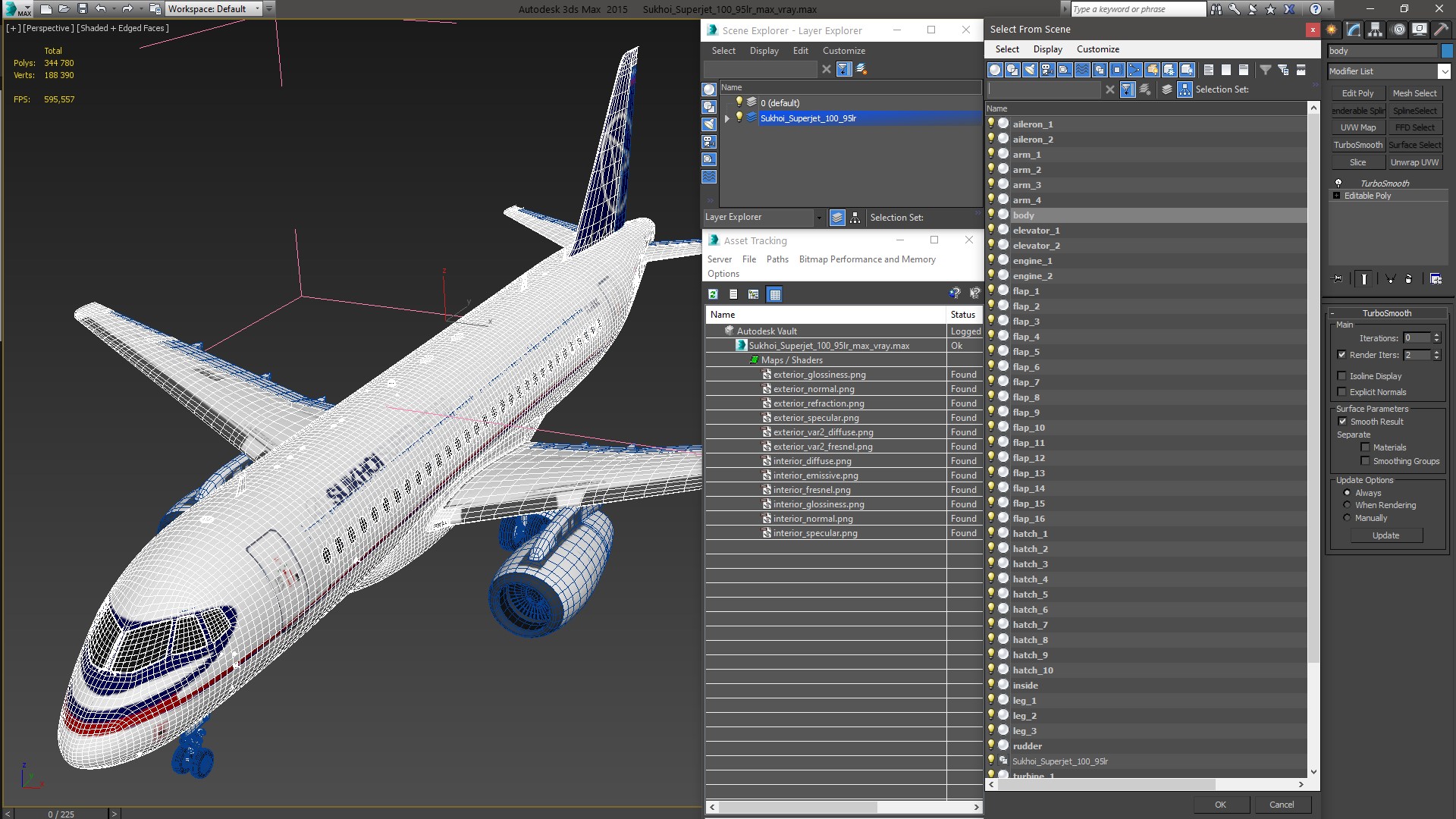Click the Undo arrow icon
The height and width of the screenshot is (819, 1456).
point(100,9)
